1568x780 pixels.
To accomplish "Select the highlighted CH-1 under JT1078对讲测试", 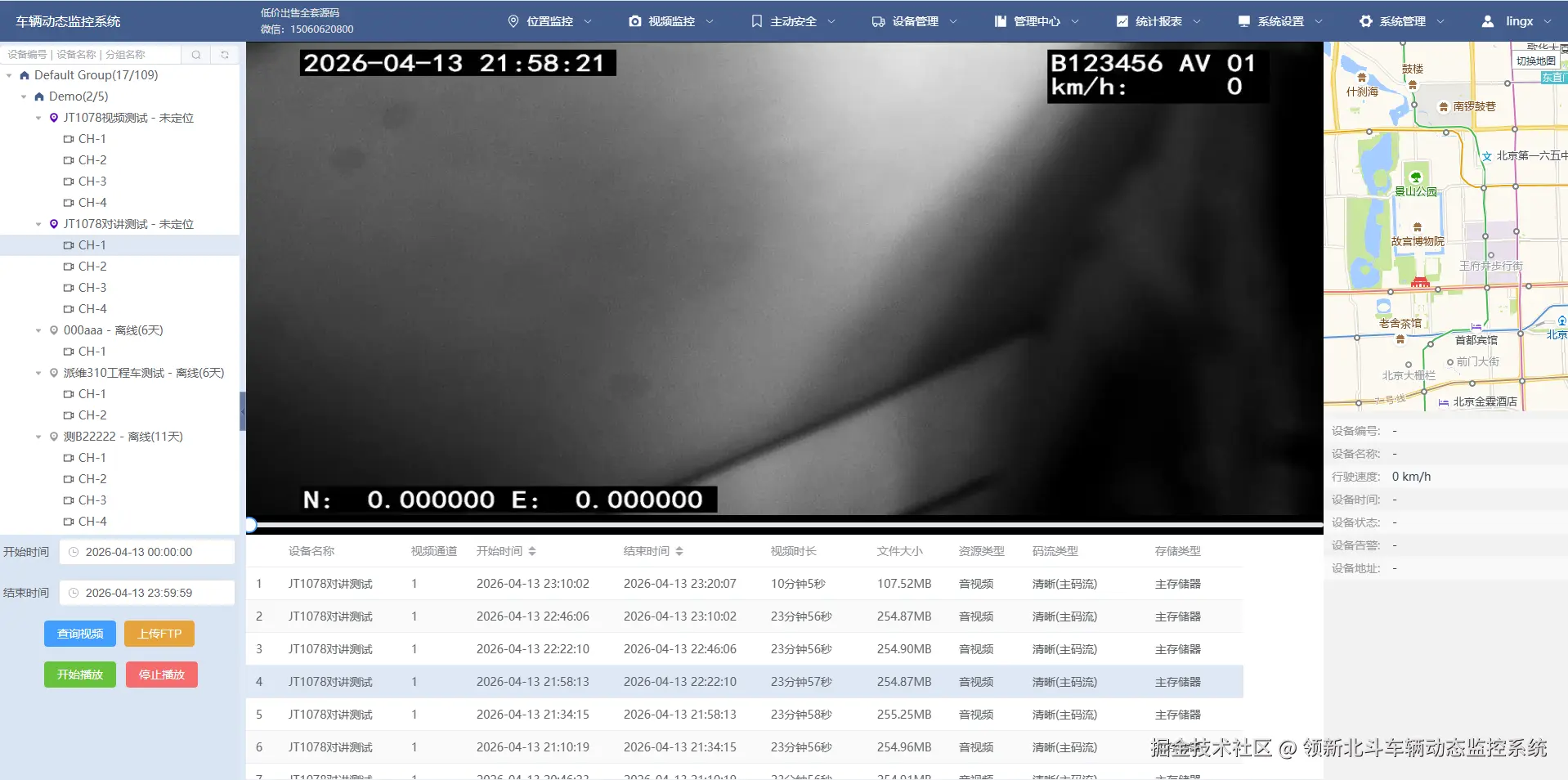I will (x=119, y=245).
